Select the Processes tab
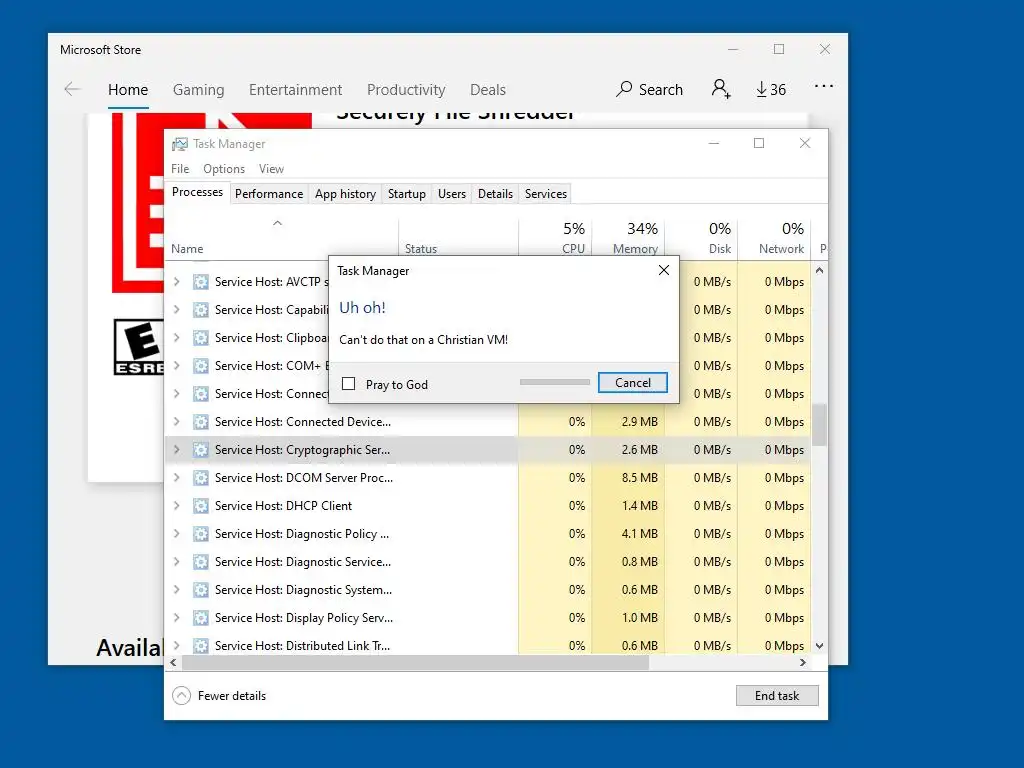The width and height of the screenshot is (1024, 768). tap(197, 192)
